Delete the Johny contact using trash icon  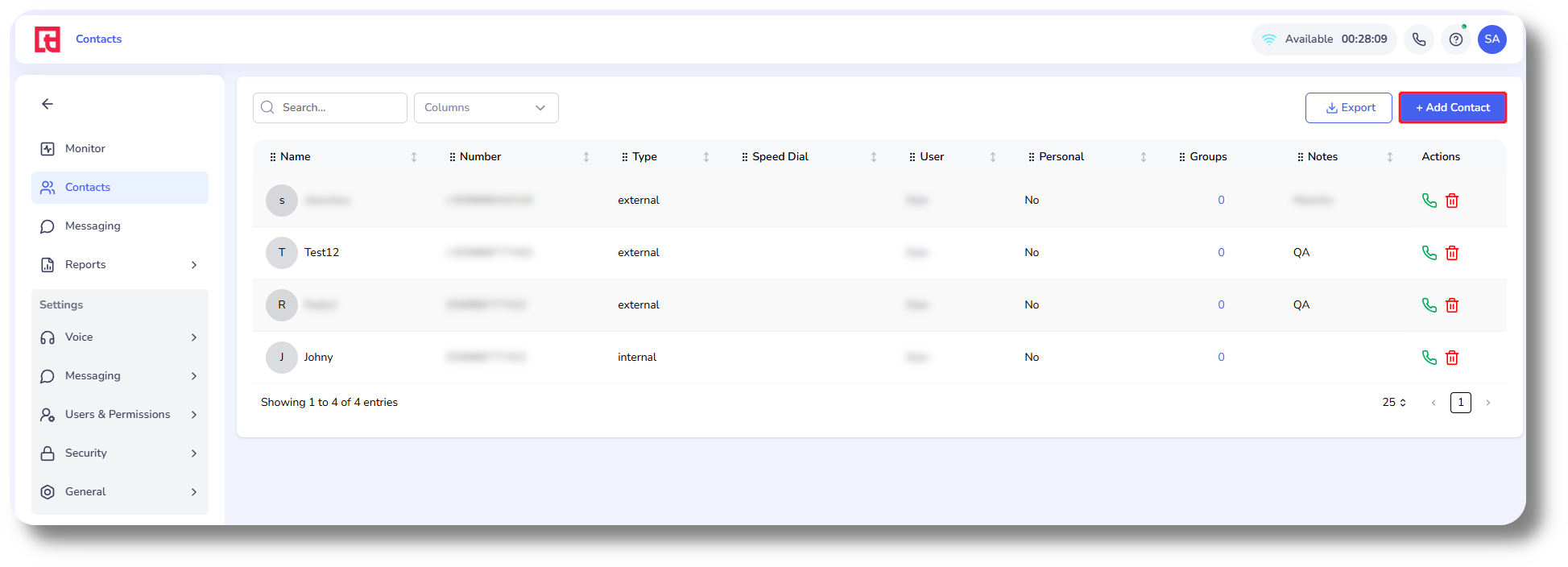click(x=1452, y=358)
